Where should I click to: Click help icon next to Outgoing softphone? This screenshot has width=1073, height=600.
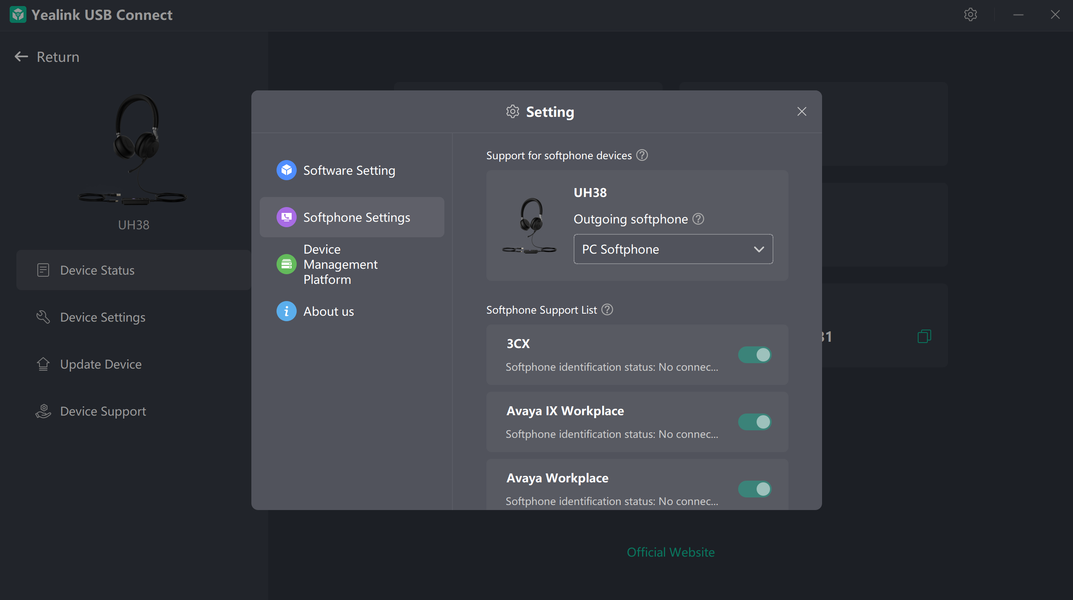point(698,219)
